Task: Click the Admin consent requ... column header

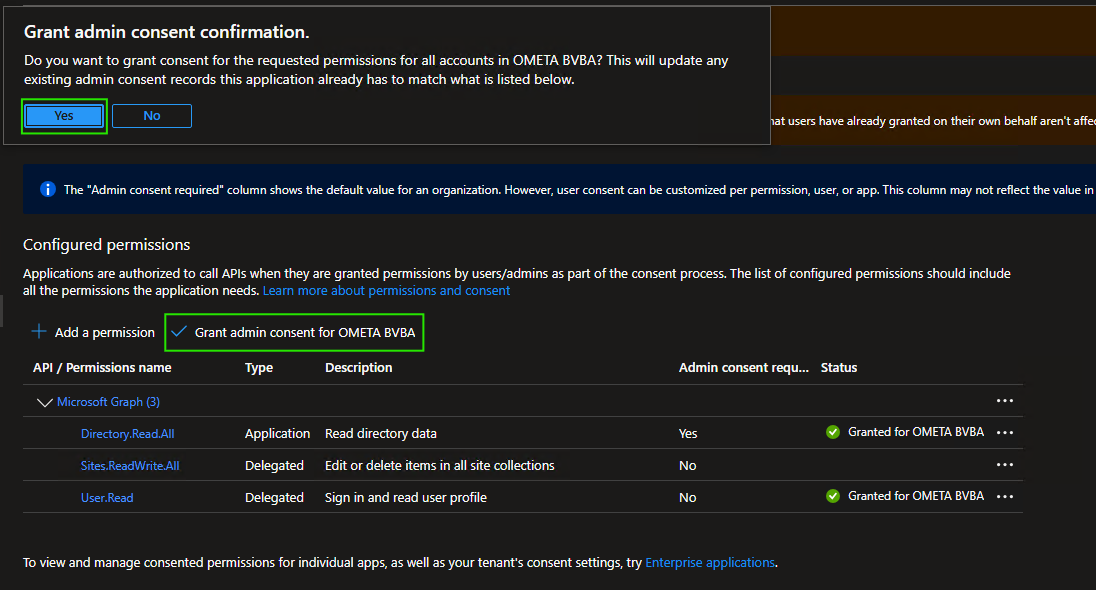Action: click(x=744, y=368)
